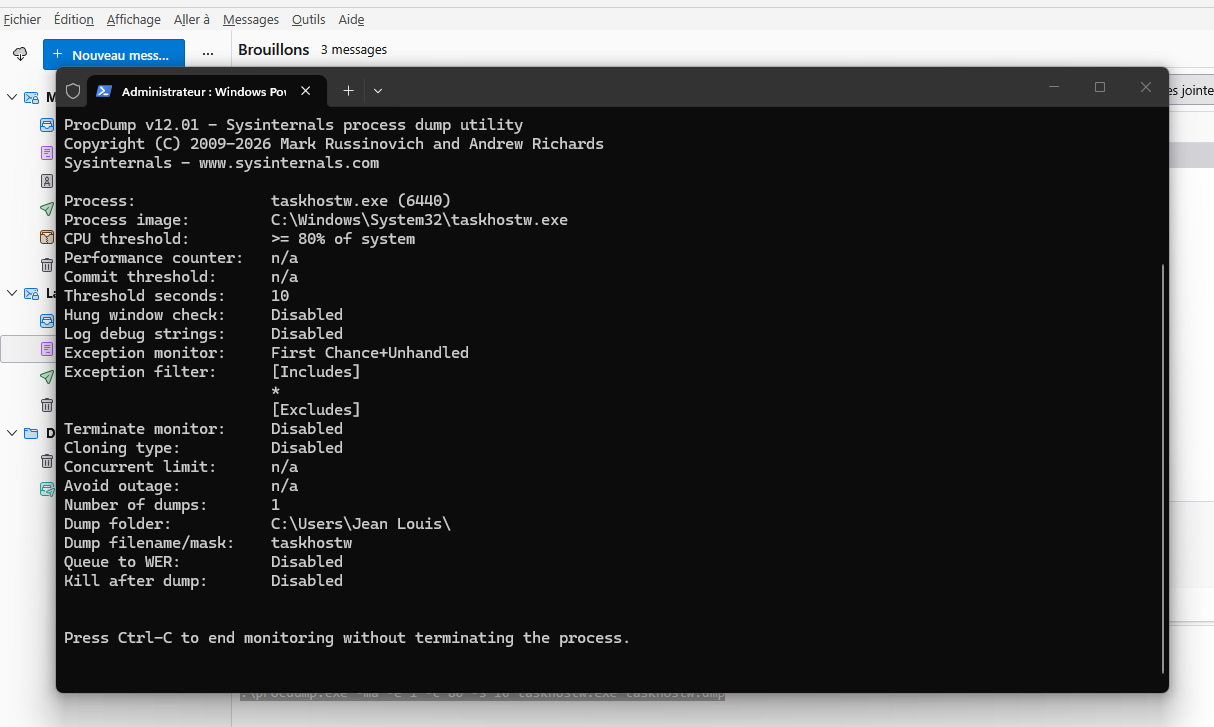This screenshot has width=1214, height=727.
Task: Open Trash folder under account La
Action: (x=47, y=405)
